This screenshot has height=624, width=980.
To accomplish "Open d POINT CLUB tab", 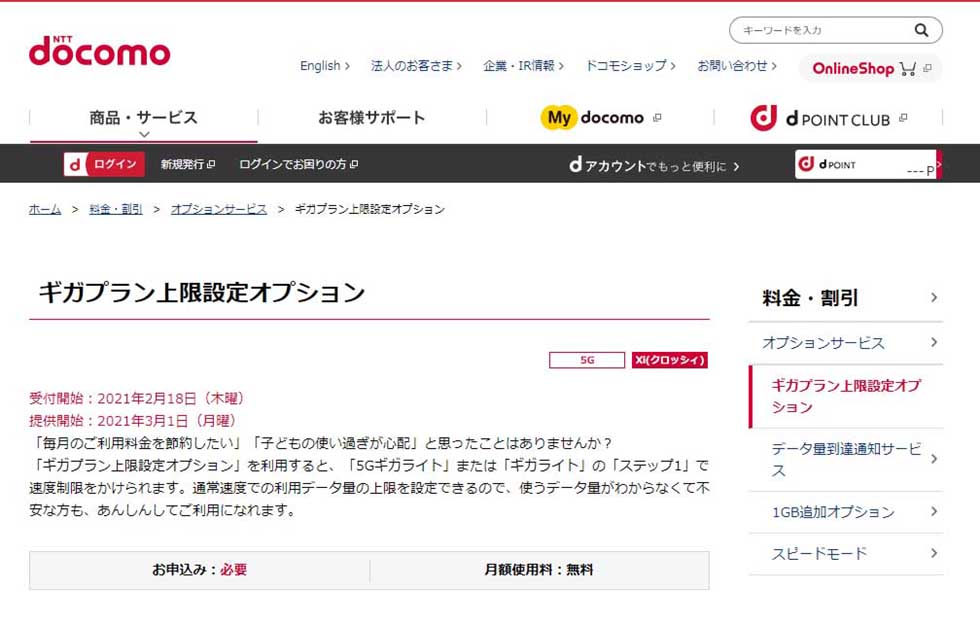I will [828, 118].
